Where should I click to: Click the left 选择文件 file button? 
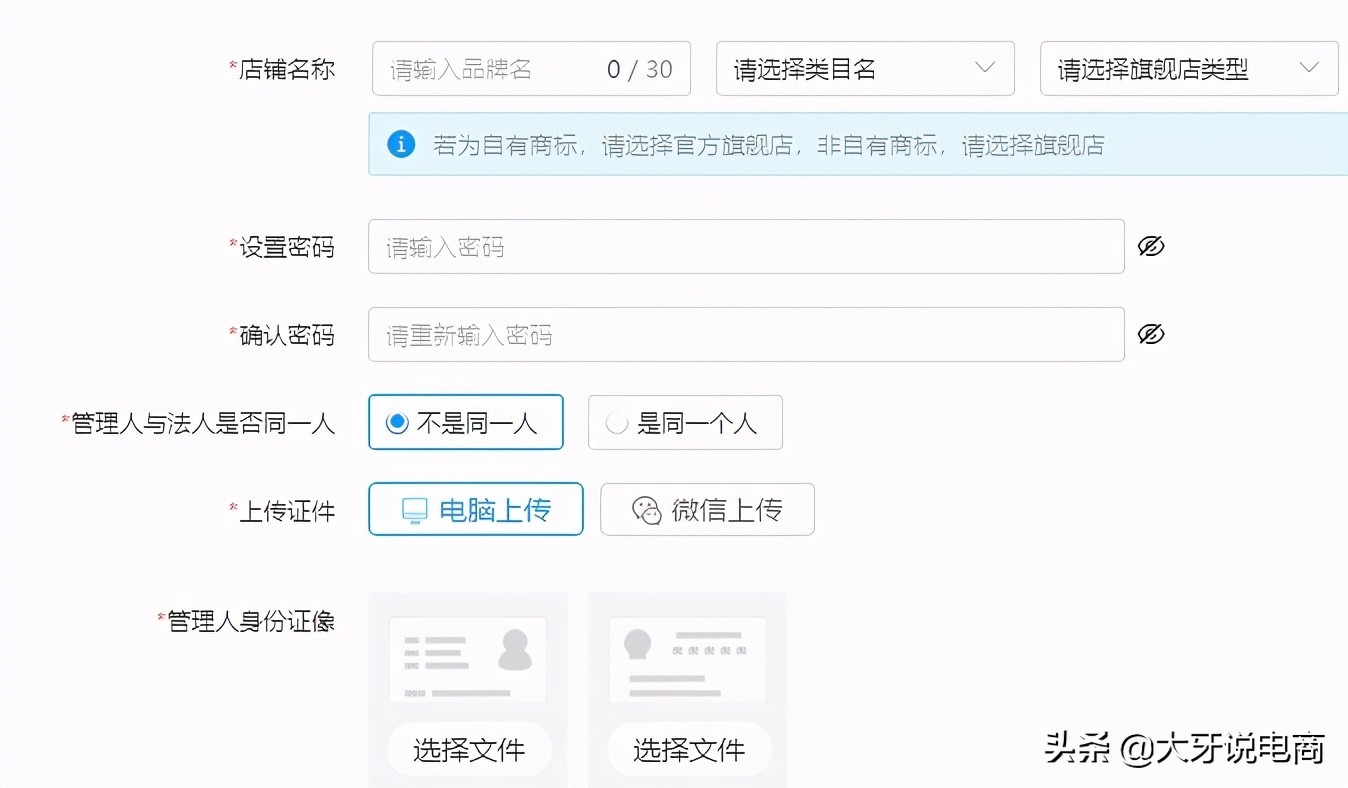(468, 749)
